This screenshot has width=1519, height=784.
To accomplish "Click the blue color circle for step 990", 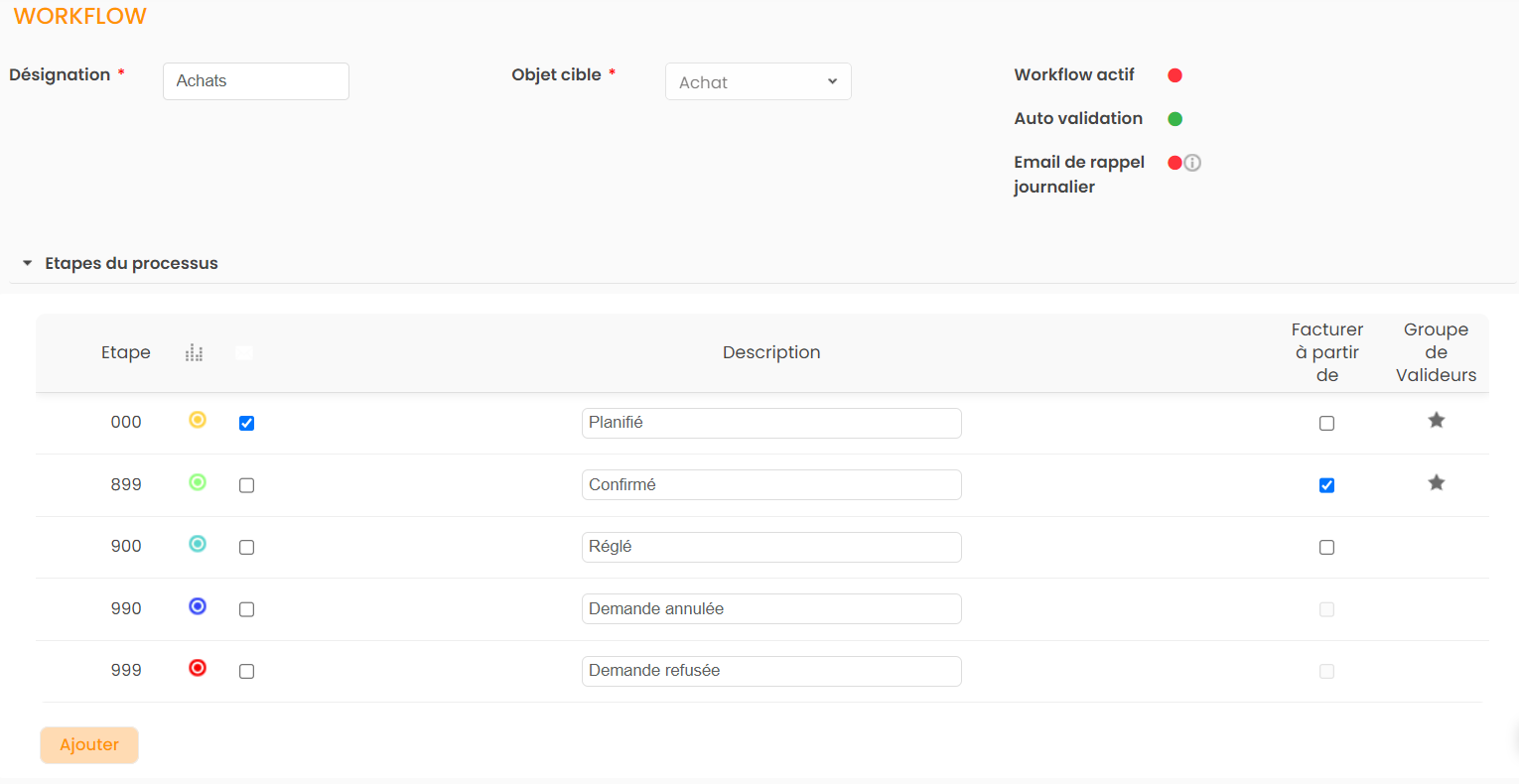I will pos(198,606).
